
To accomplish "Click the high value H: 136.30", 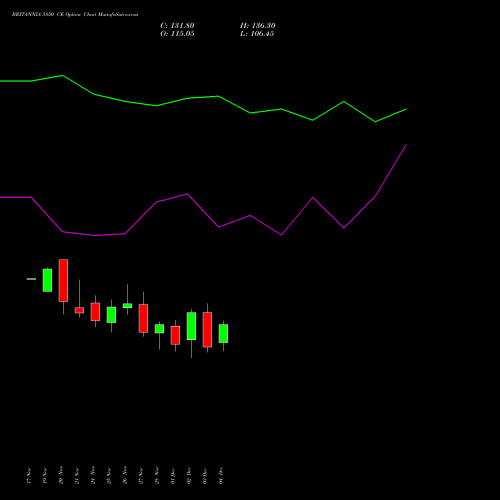I will pos(258,26).
